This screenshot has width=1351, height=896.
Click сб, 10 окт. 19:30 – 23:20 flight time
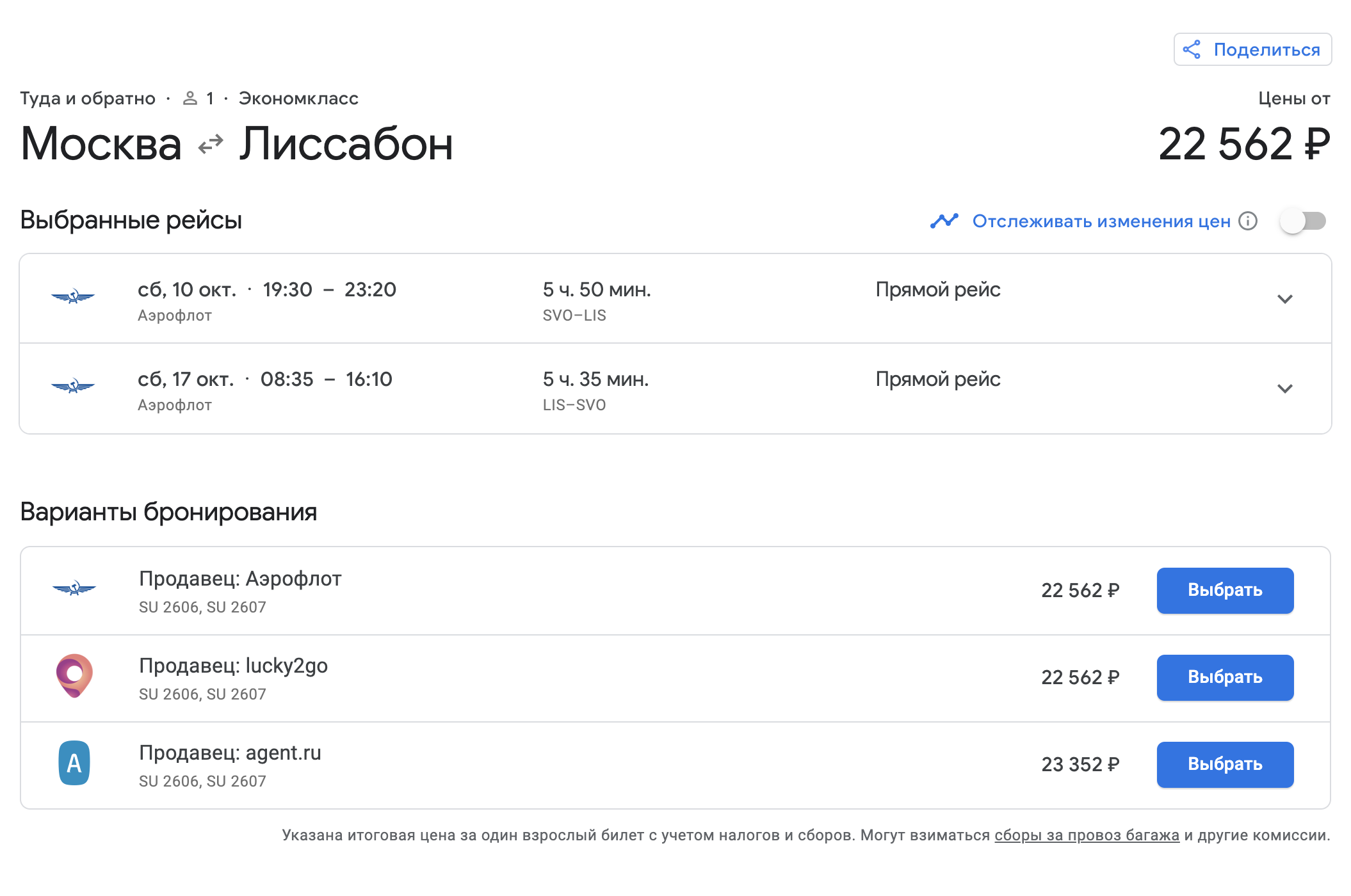click(267, 289)
